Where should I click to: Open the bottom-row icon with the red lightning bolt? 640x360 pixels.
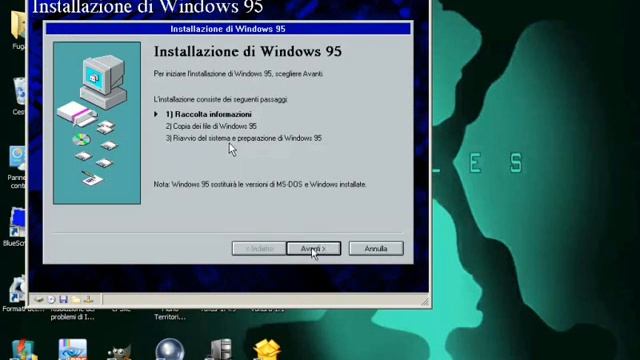[x=24, y=350]
